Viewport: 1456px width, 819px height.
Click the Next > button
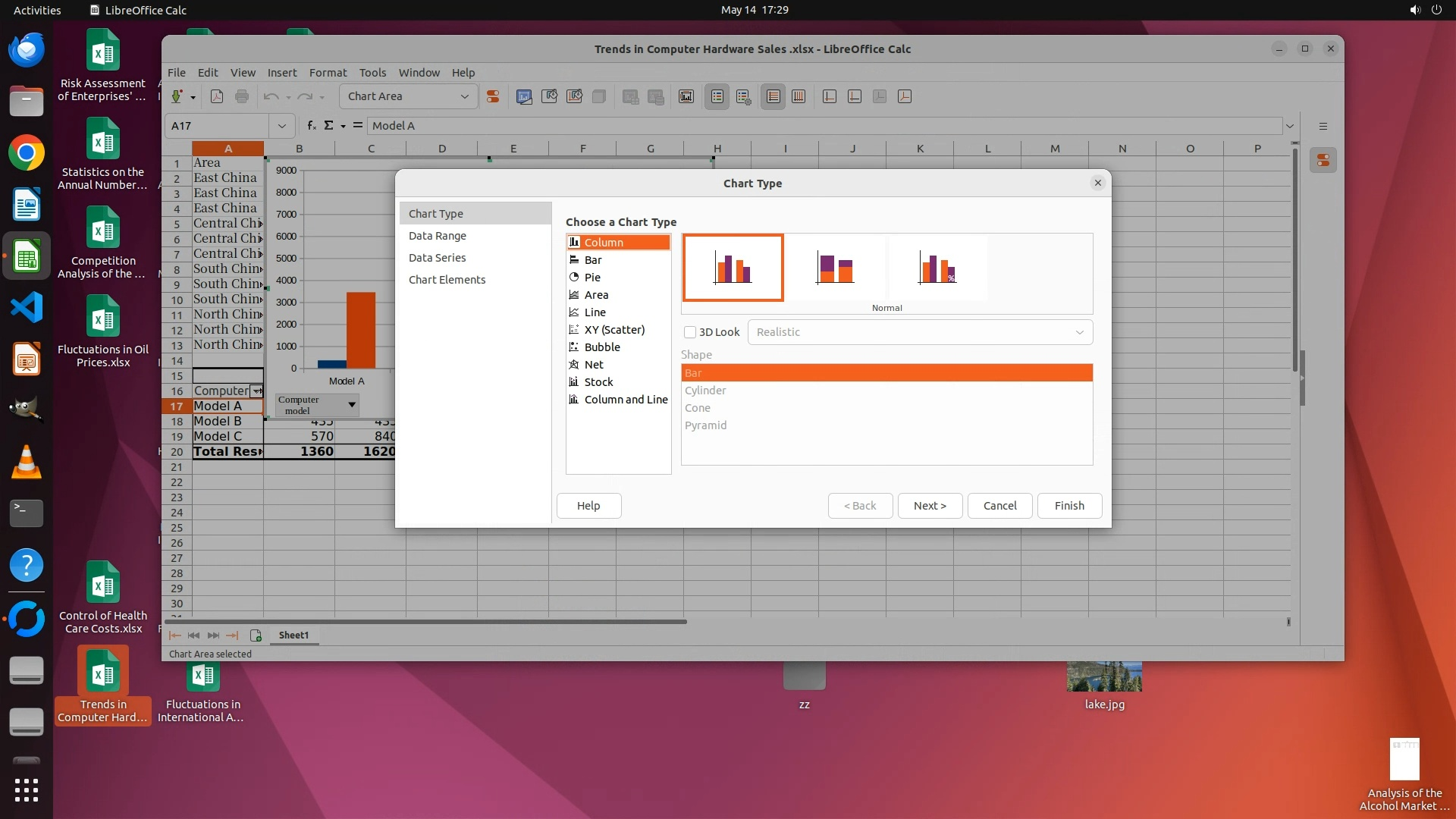[x=930, y=506]
